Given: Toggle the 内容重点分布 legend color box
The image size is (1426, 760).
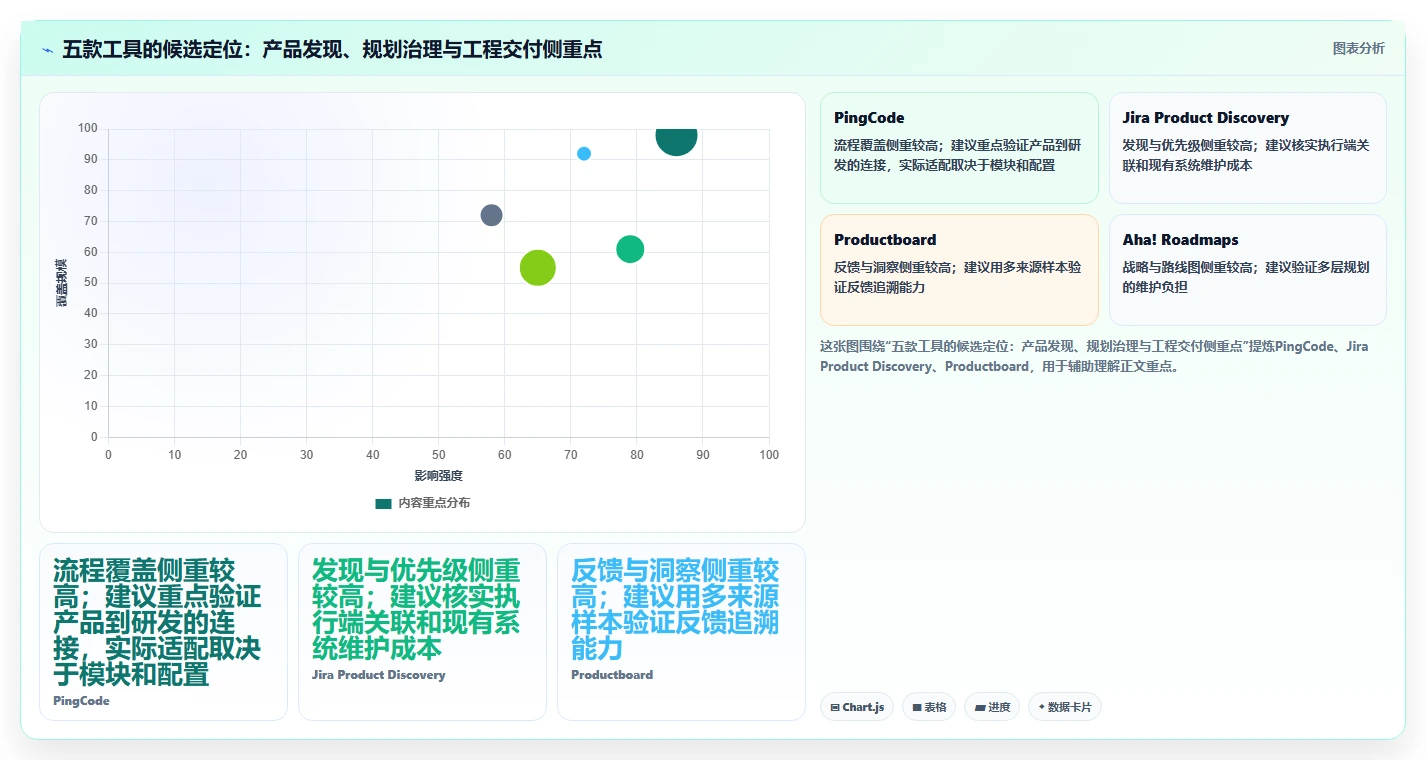Looking at the screenshot, I should [x=383, y=503].
